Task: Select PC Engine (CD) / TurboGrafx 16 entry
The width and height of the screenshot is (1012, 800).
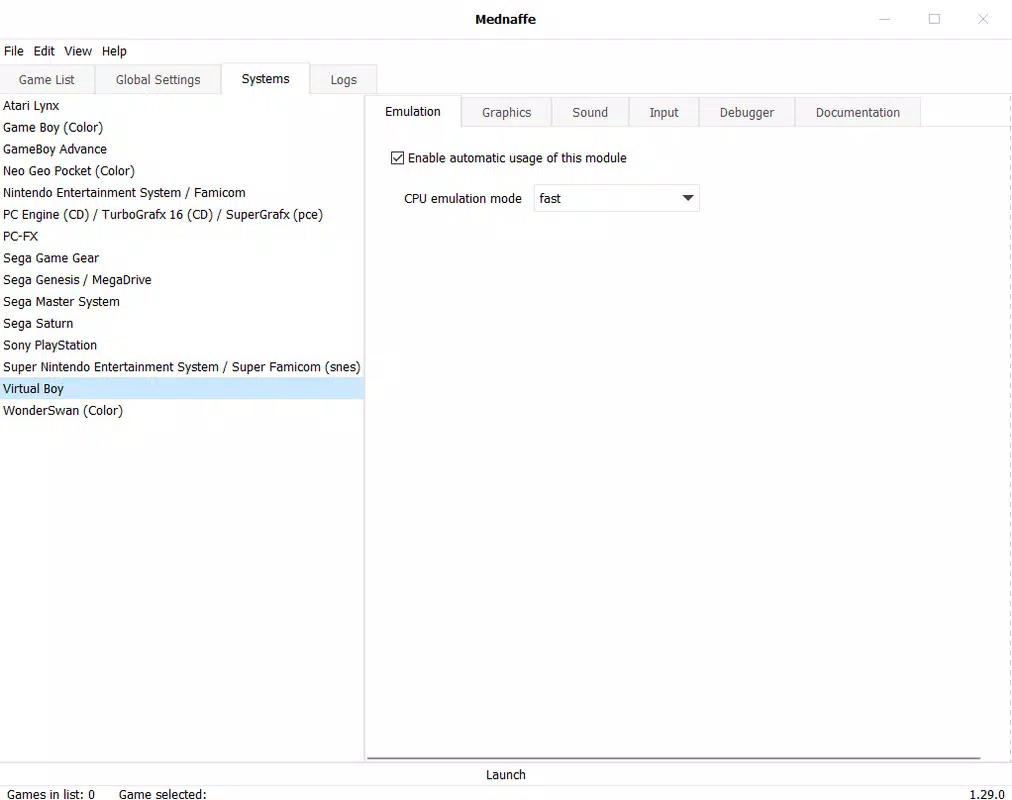Action: pos(182,214)
